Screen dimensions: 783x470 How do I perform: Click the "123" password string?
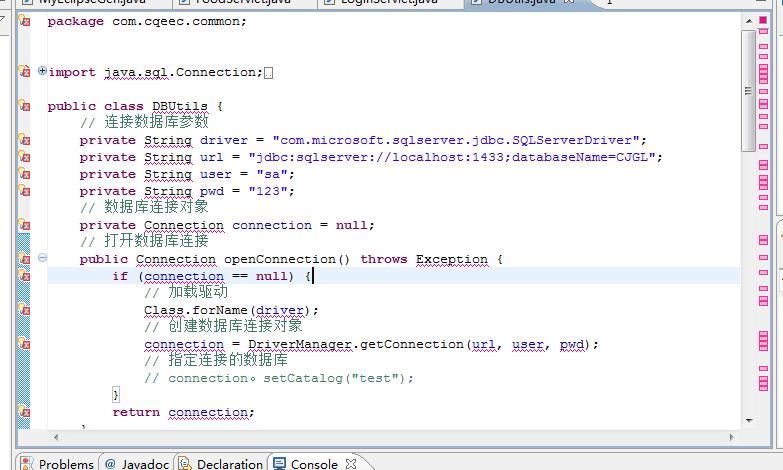pos(268,191)
